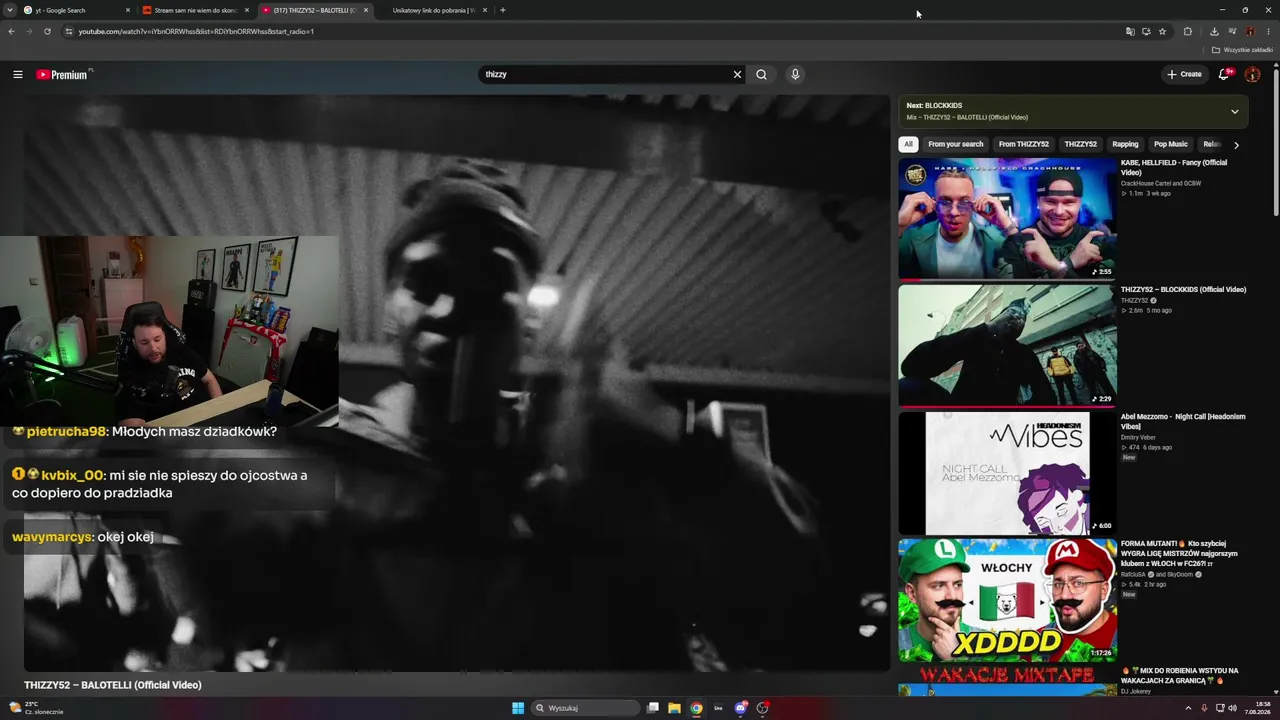Open the browser extensions puzzle icon

[x=1188, y=31]
